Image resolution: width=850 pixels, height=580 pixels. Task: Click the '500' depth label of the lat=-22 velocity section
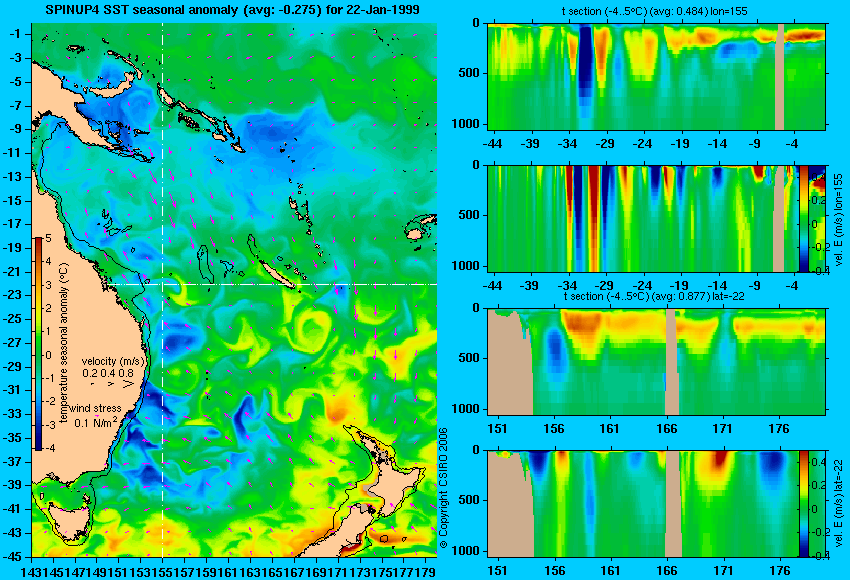469,500
